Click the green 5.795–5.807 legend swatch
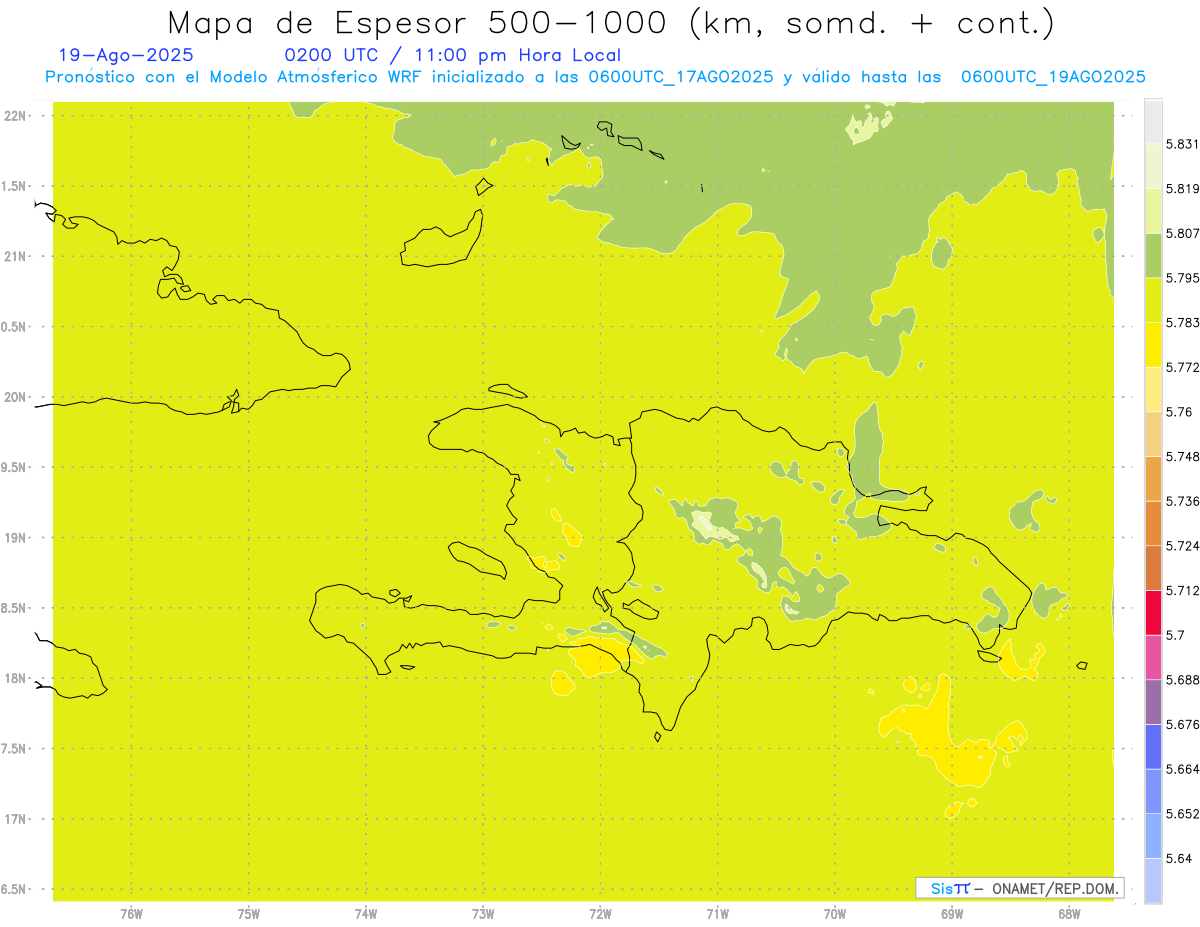The height and width of the screenshot is (927, 1200). 1153,255
